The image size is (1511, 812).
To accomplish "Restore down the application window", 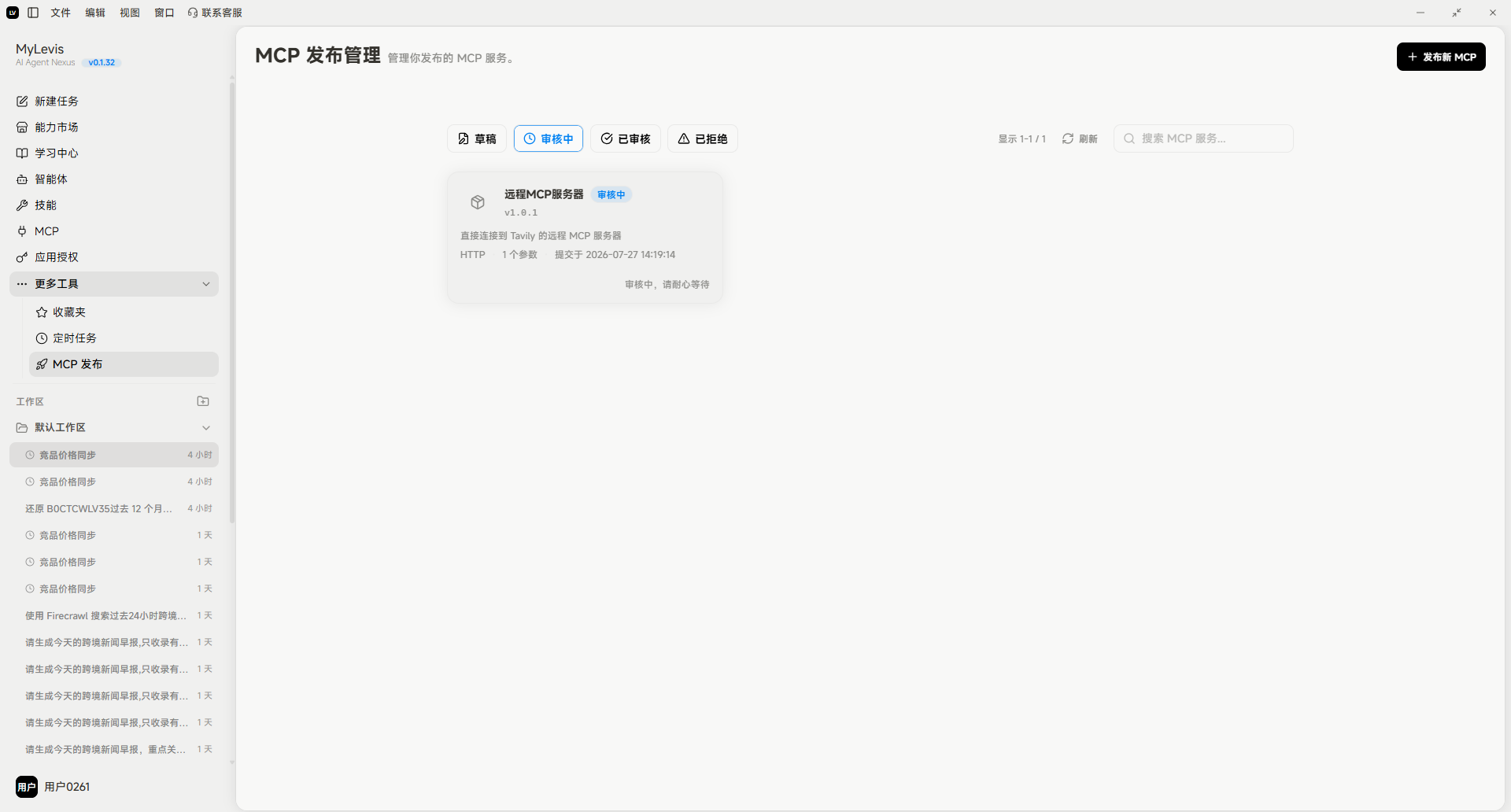I will [1457, 13].
